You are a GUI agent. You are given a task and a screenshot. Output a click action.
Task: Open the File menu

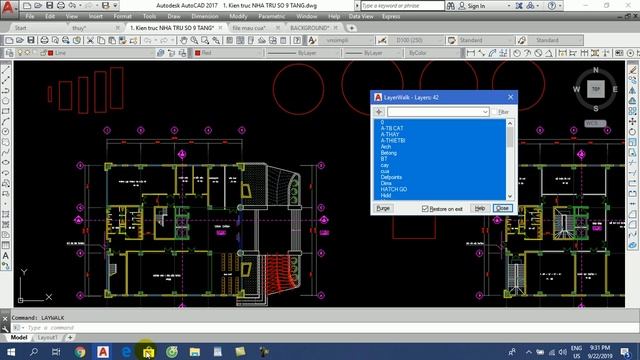[x=30, y=16]
